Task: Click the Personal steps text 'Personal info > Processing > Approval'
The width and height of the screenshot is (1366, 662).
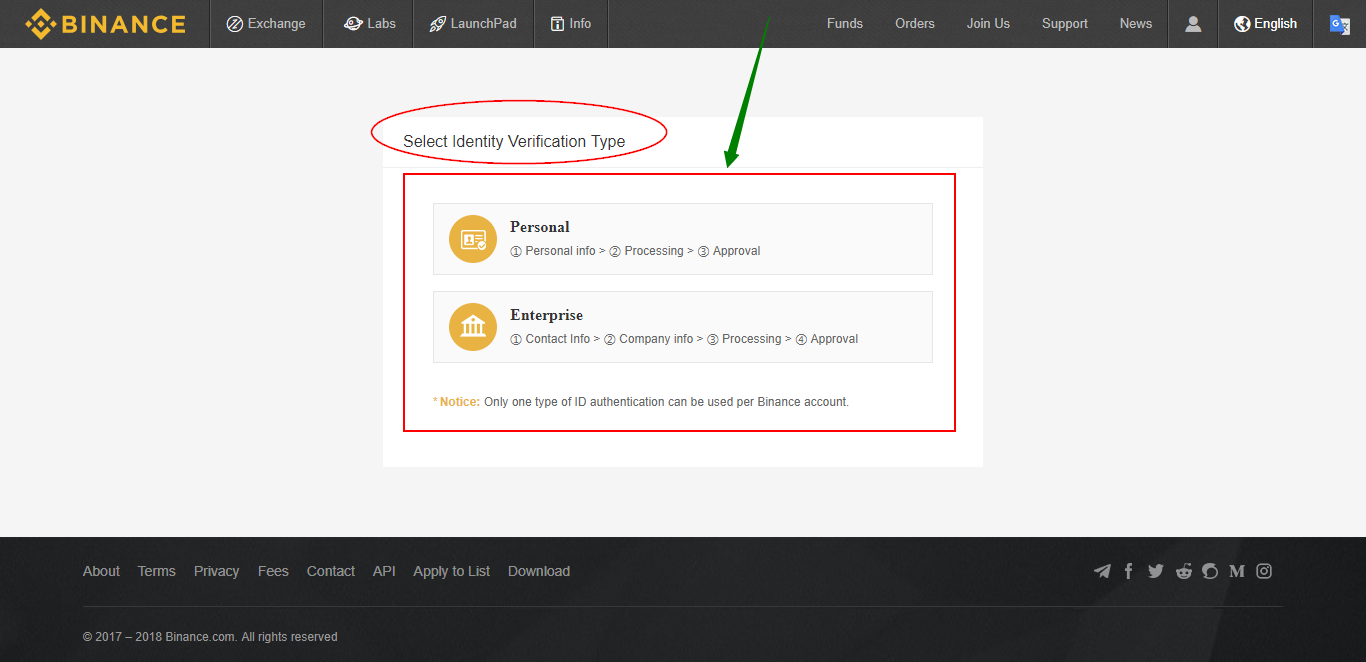Action: 635,251
